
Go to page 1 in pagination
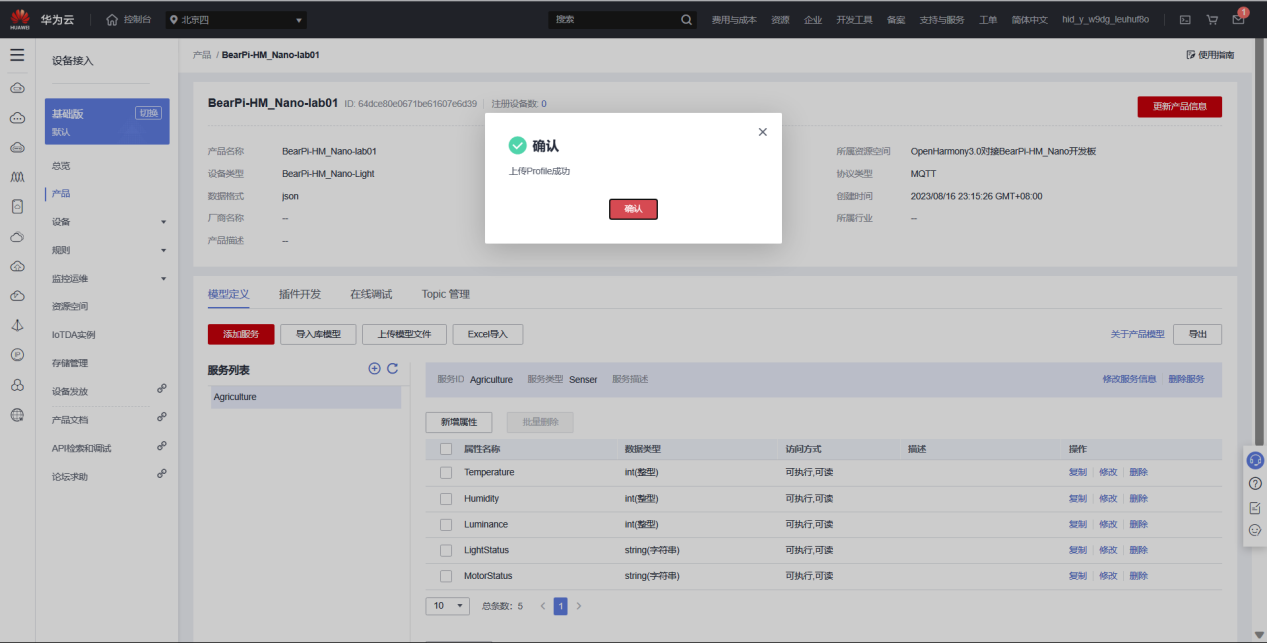point(561,606)
